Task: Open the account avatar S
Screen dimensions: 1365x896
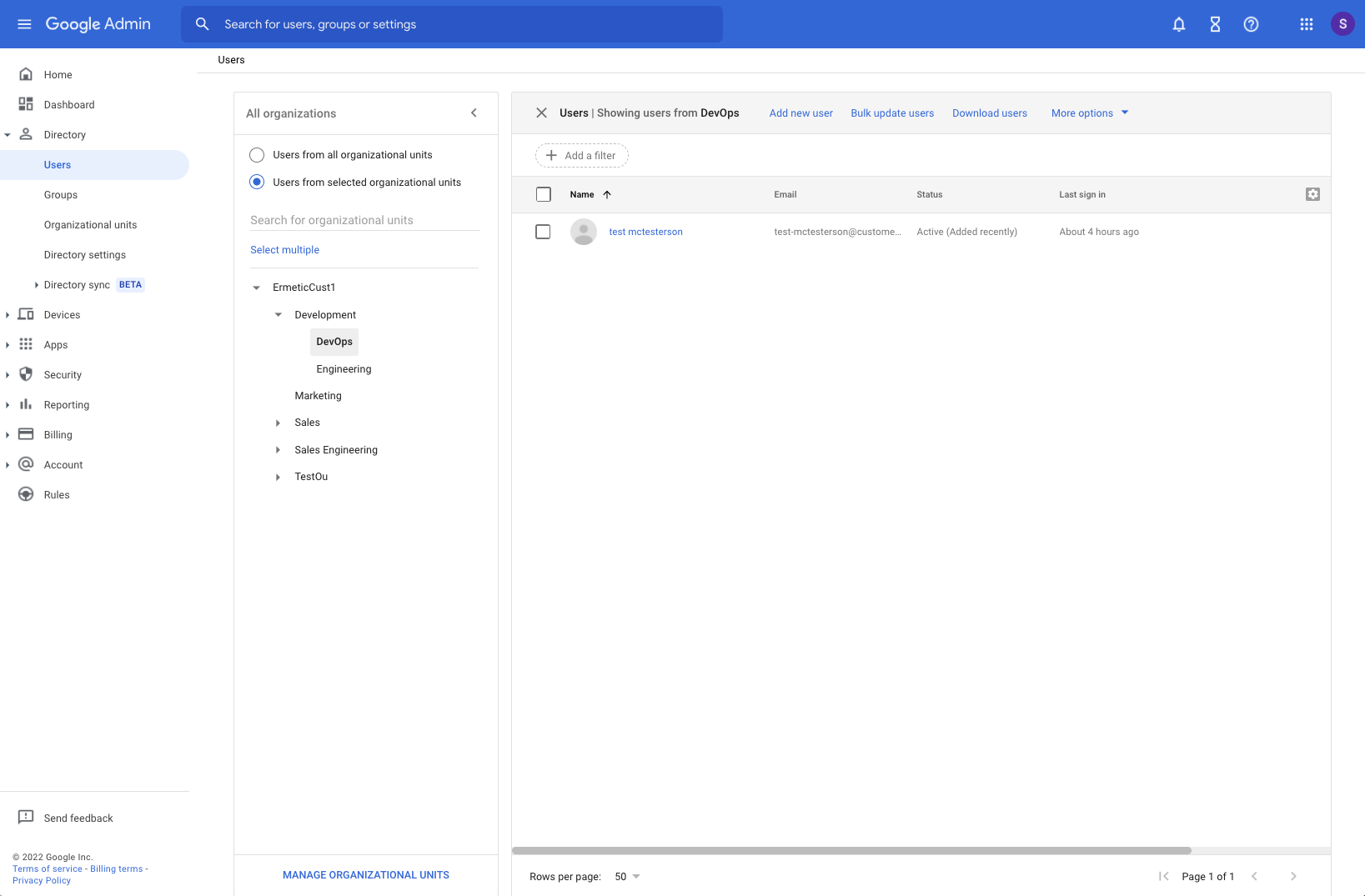Action: [x=1342, y=24]
